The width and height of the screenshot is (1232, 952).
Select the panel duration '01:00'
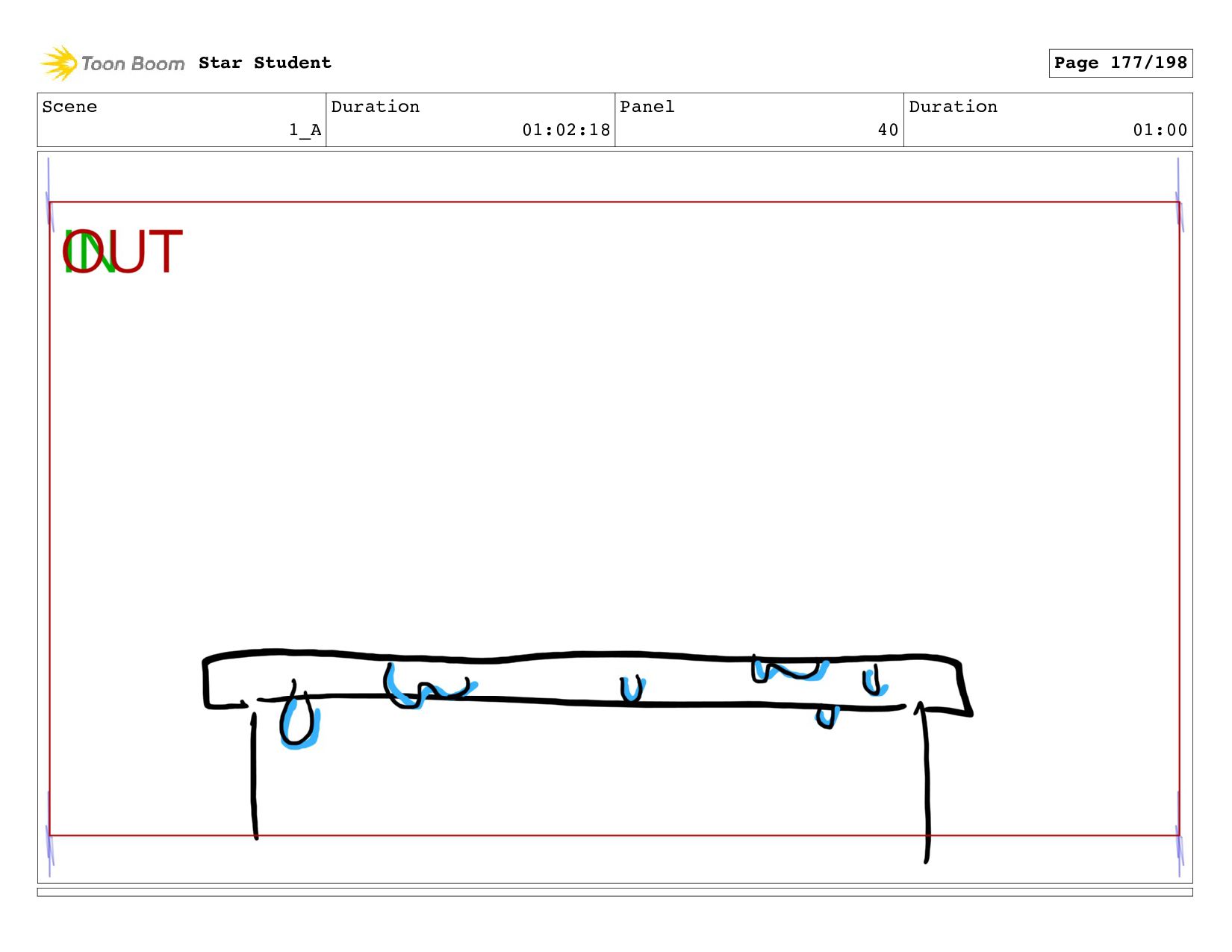[x=1160, y=130]
